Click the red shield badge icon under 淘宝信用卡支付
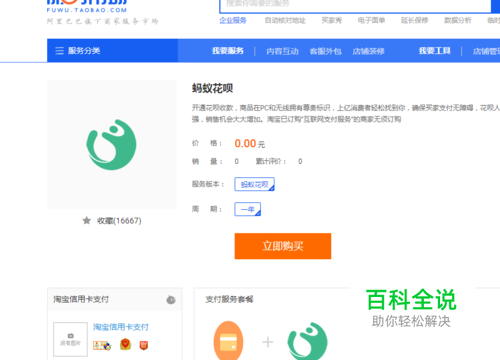 (144, 345)
